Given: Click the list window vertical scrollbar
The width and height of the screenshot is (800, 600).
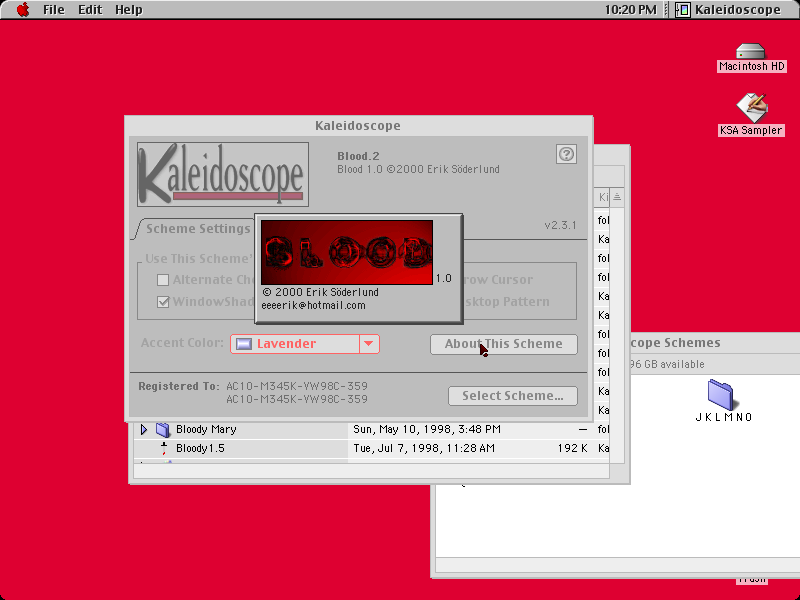Looking at the screenshot, I should tap(617, 334).
